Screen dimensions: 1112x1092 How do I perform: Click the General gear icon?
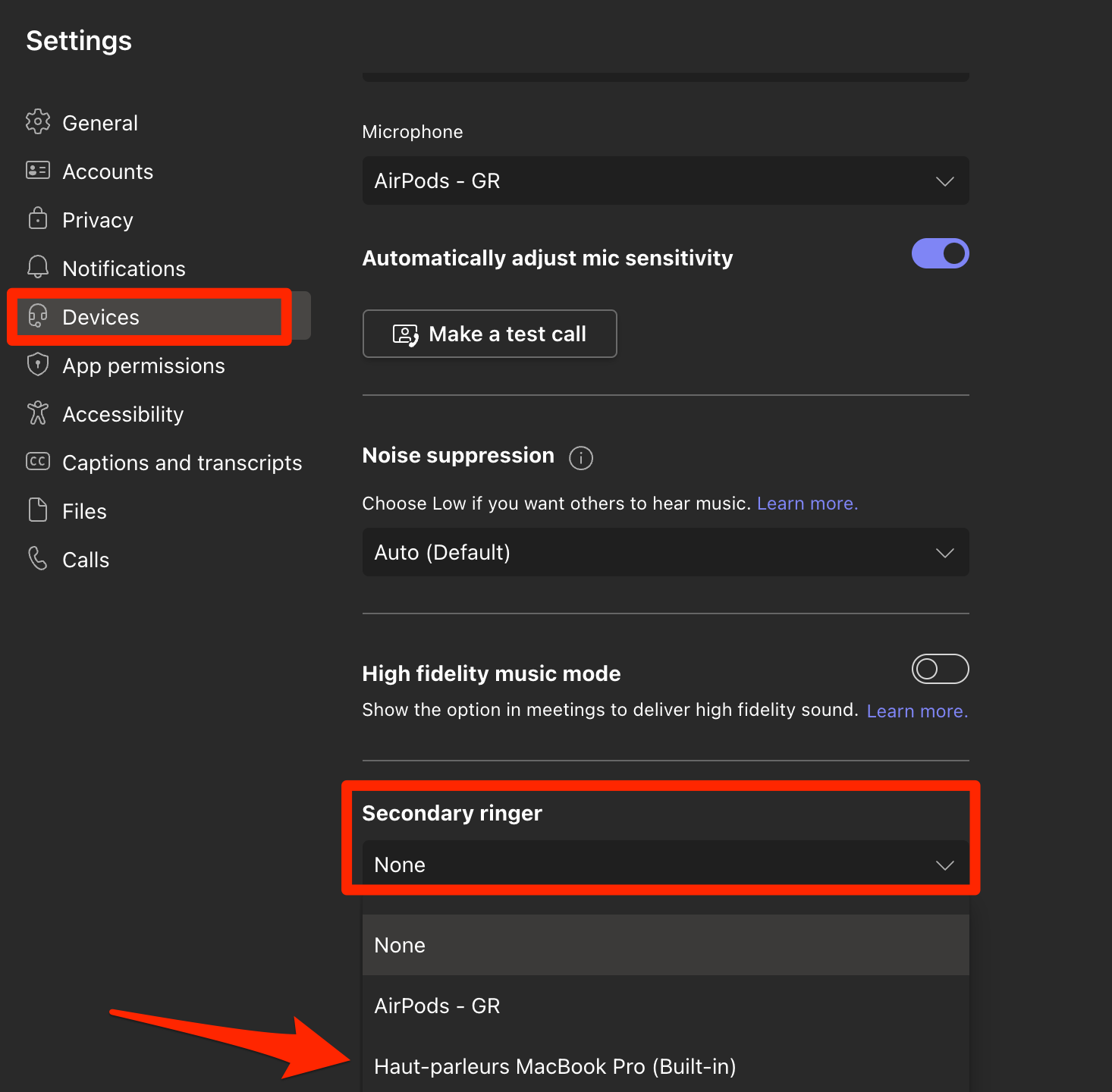click(x=37, y=122)
